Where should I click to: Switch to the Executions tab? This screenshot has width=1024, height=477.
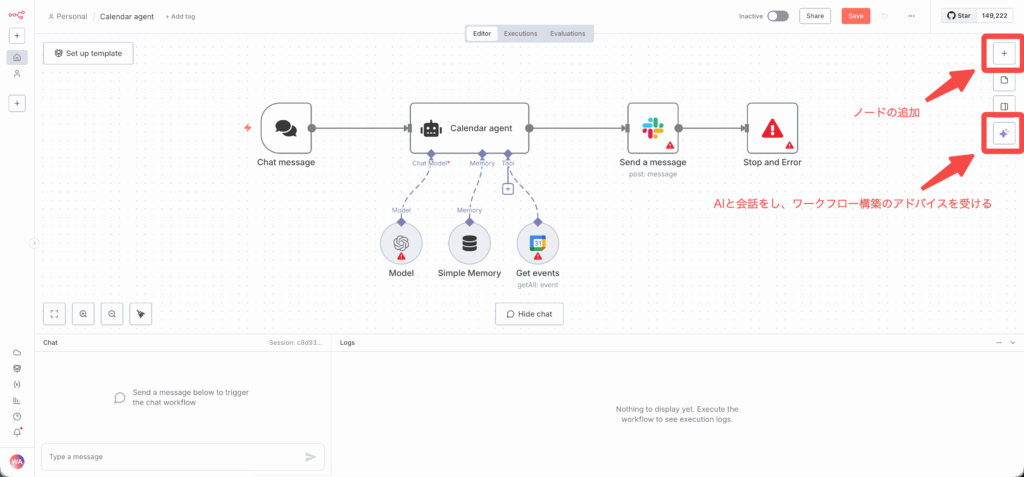click(520, 33)
